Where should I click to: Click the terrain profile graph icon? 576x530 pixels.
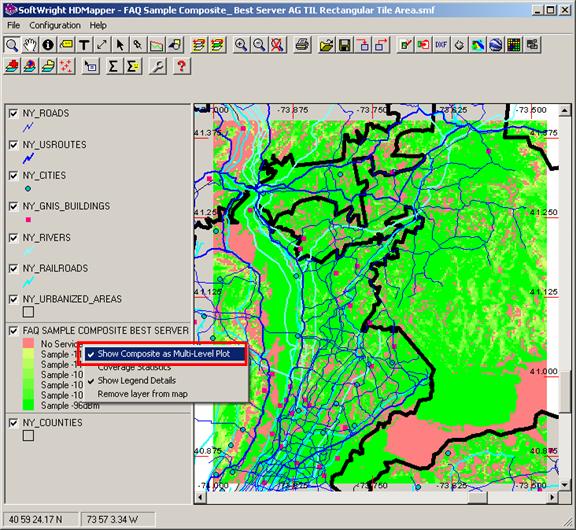(156, 45)
